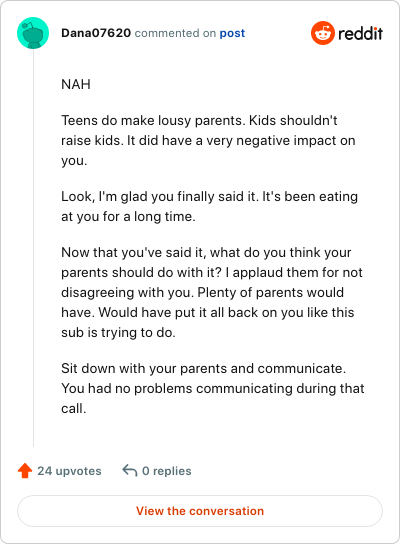The height and width of the screenshot is (544, 400).
Task: Click the "NAH" verdict line
Action: tap(76, 84)
